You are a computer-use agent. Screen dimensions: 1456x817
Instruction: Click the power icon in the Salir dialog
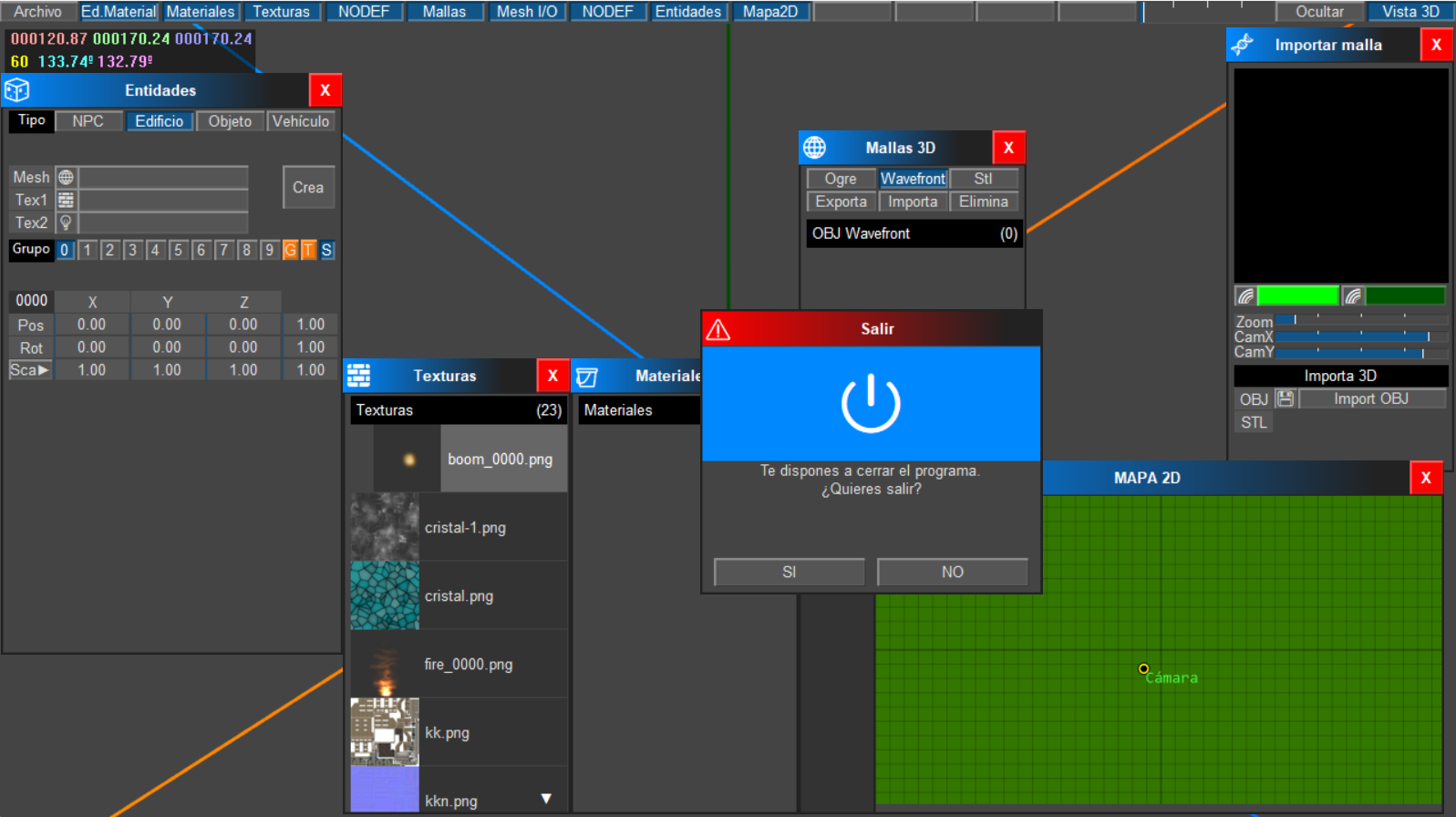click(871, 403)
